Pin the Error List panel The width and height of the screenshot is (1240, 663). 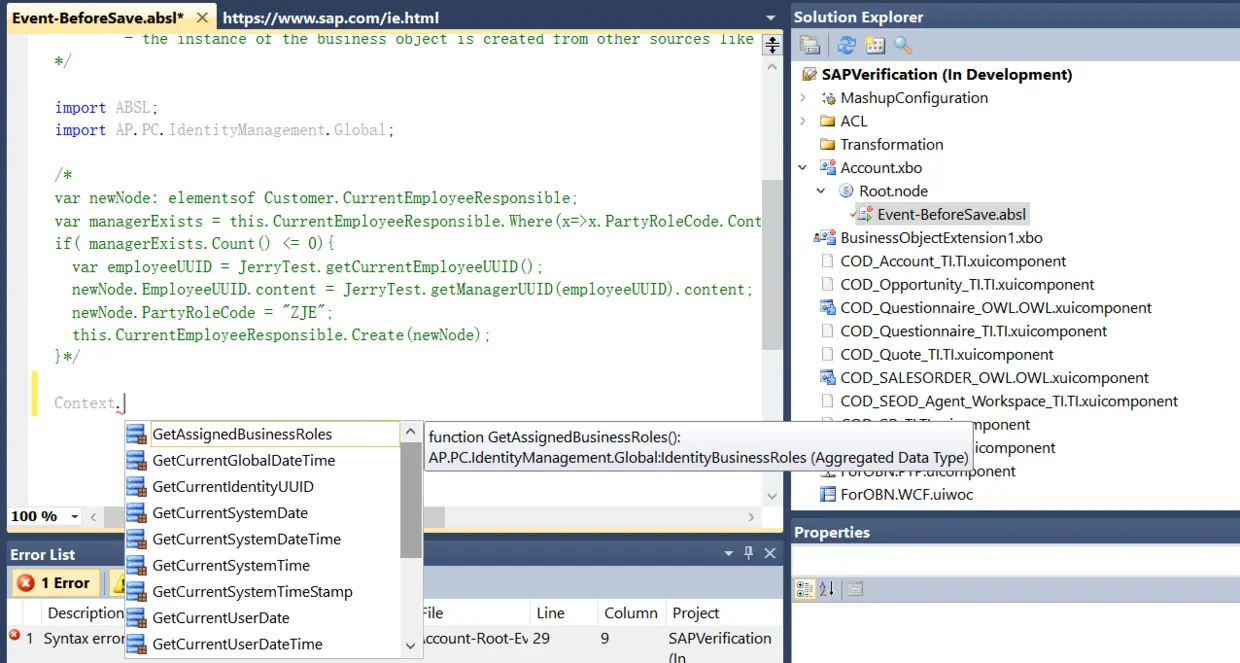point(749,553)
